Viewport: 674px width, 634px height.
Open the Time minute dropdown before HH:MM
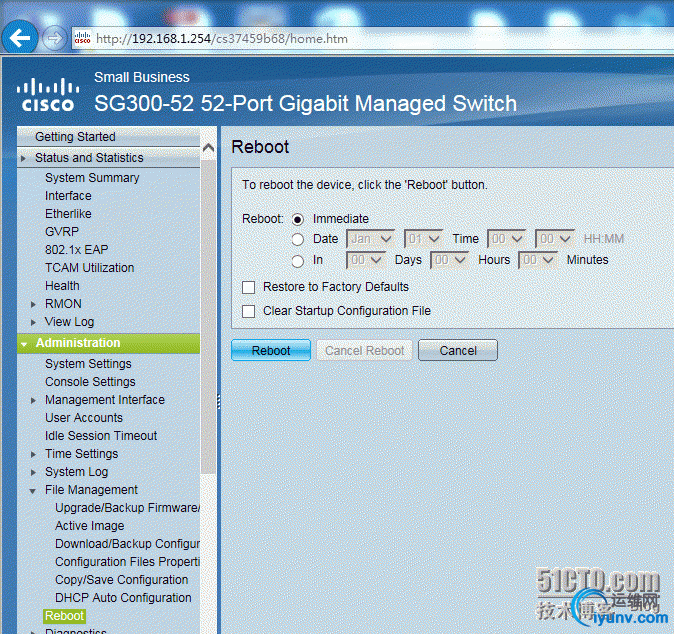pos(555,239)
